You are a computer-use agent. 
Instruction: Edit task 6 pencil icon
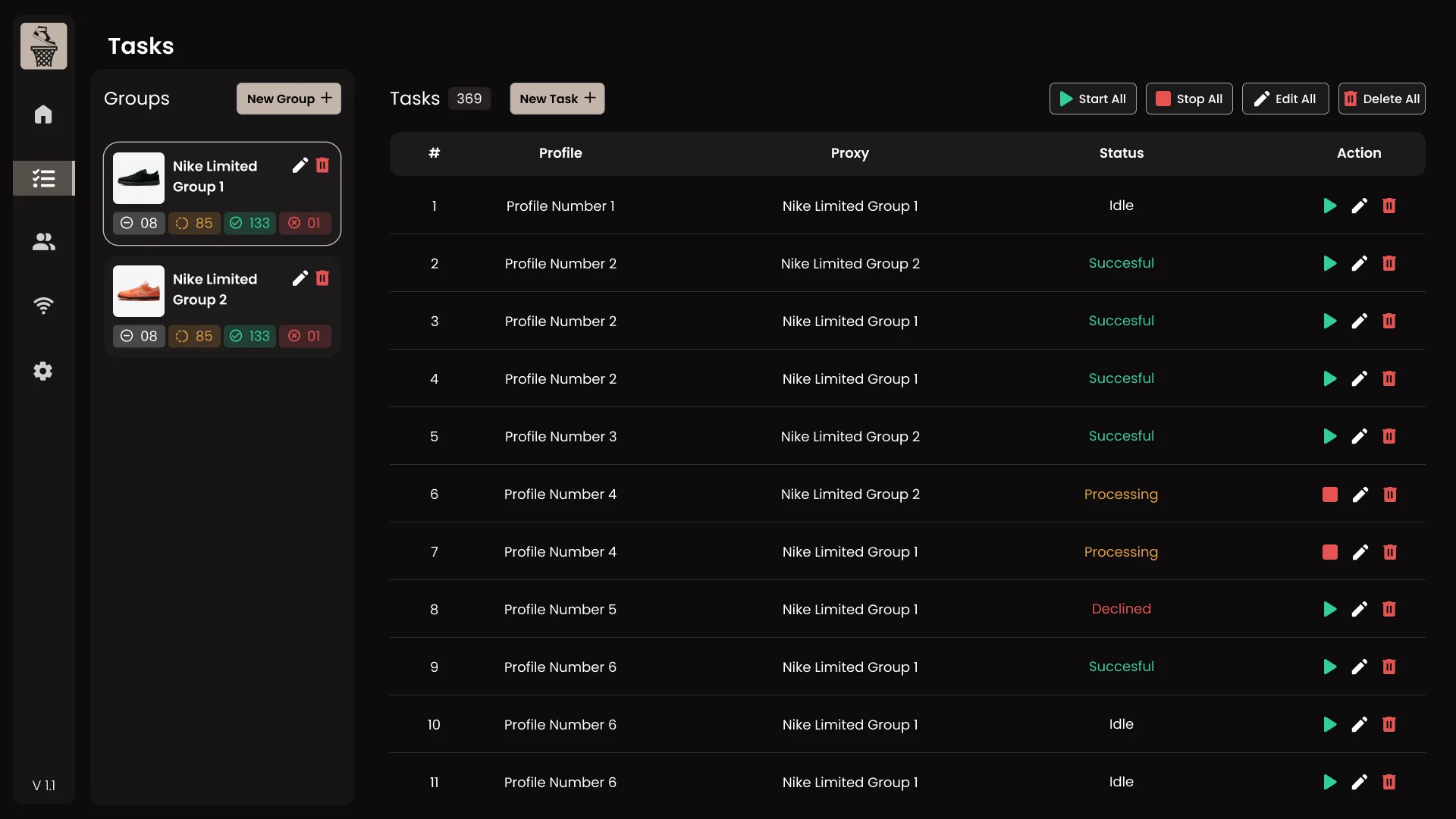(x=1360, y=494)
